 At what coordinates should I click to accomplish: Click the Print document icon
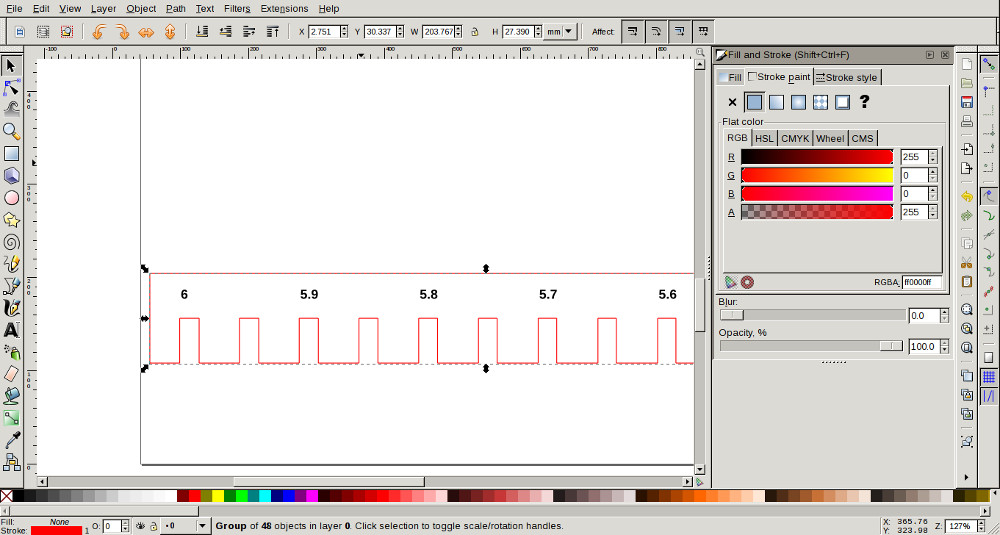pos(967,121)
